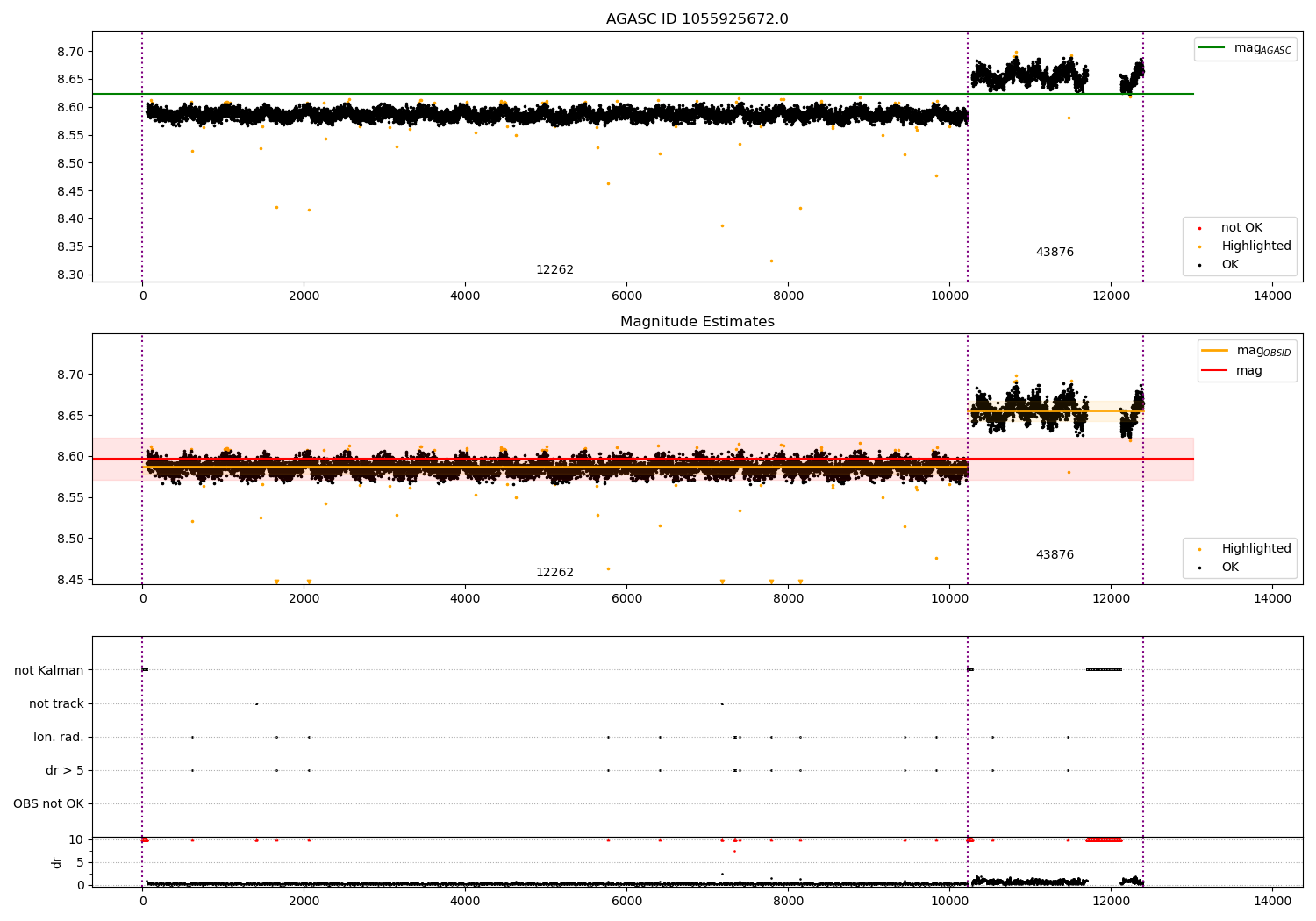
Task: Click the '14000' x tick of the dr plot
Action: coord(1273,901)
